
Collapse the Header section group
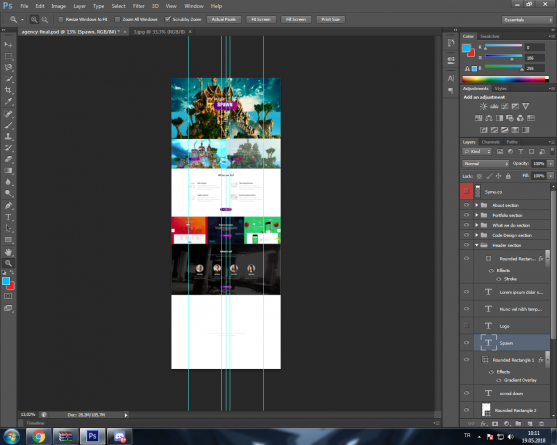(477, 245)
